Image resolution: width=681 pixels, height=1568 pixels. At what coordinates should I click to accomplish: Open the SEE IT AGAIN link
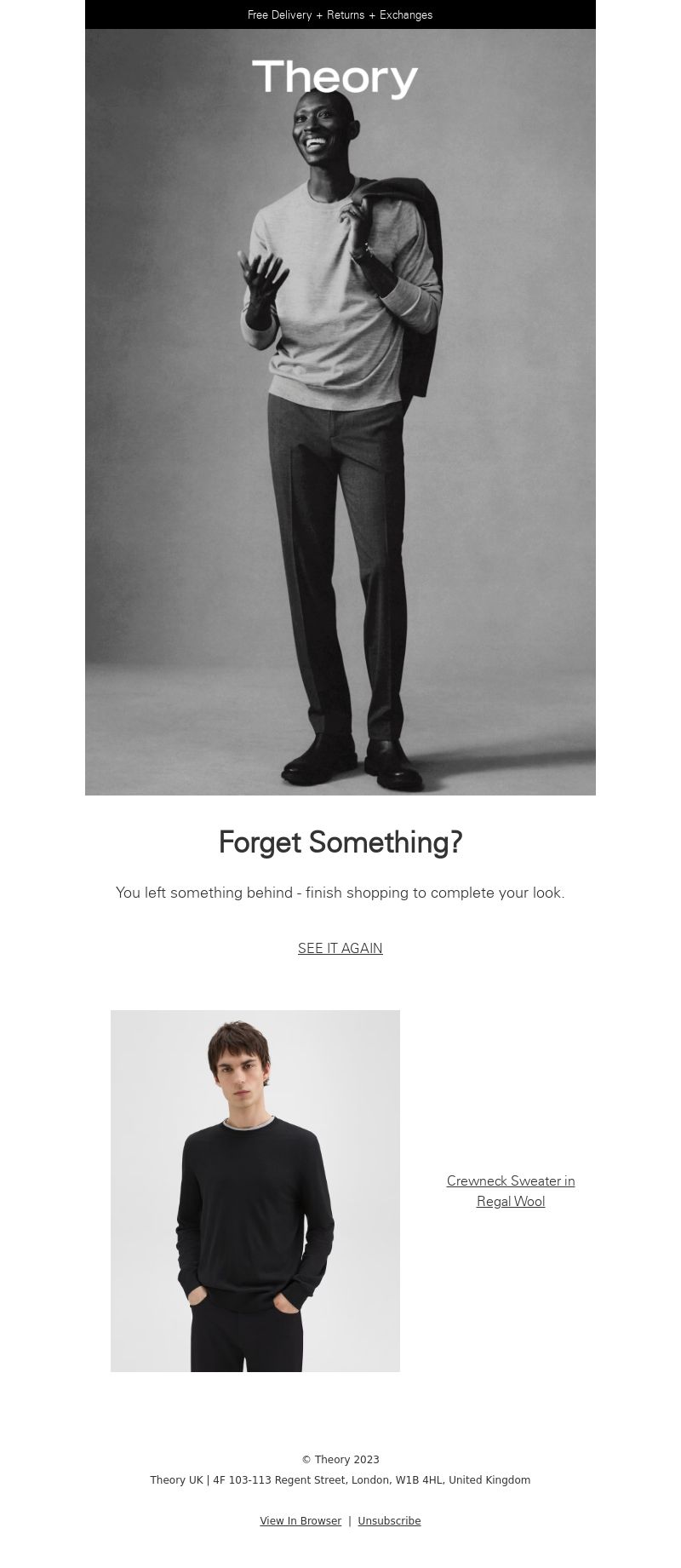340,948
